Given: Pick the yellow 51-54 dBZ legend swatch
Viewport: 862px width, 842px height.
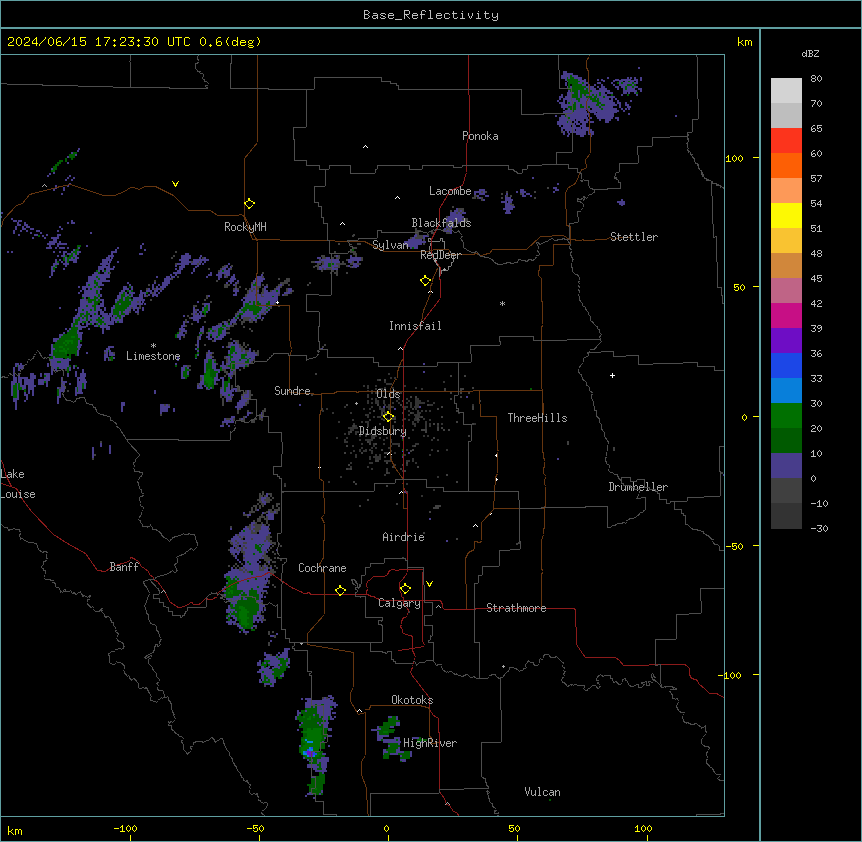Looking at the screenshot, I should pos(786,216).
